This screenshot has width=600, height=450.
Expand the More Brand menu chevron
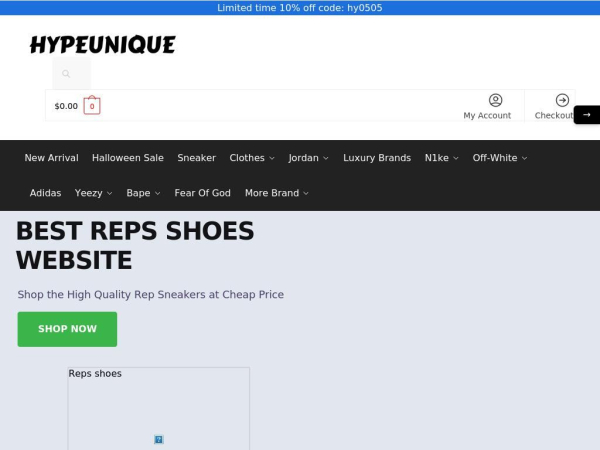(306, 193)
